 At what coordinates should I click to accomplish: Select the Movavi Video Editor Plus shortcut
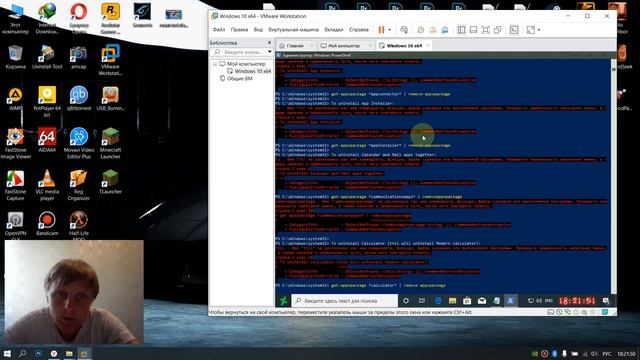click(x=79, y=144)
